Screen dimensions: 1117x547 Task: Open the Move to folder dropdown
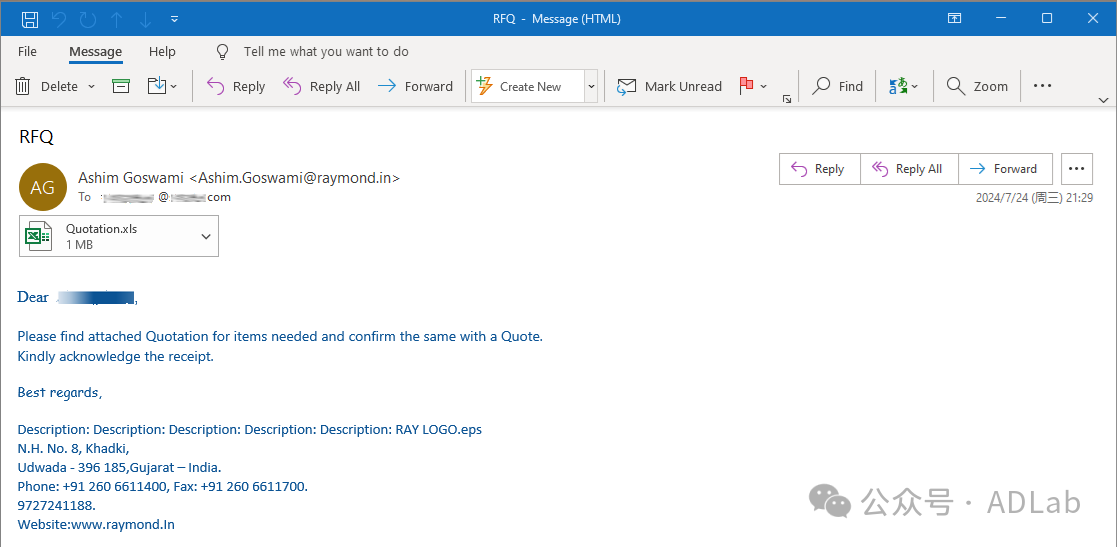pos(162,86)
